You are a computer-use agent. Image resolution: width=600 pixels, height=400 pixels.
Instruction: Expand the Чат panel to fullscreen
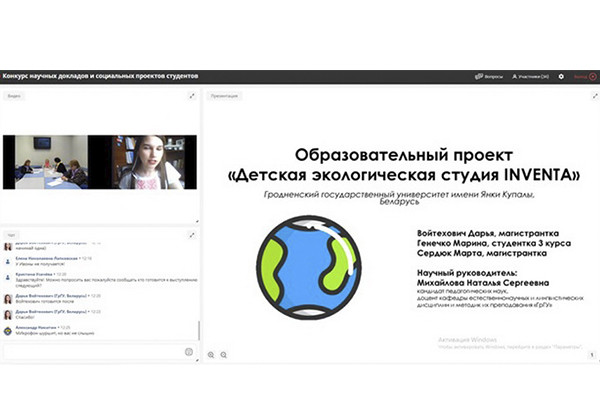[192, 235]
